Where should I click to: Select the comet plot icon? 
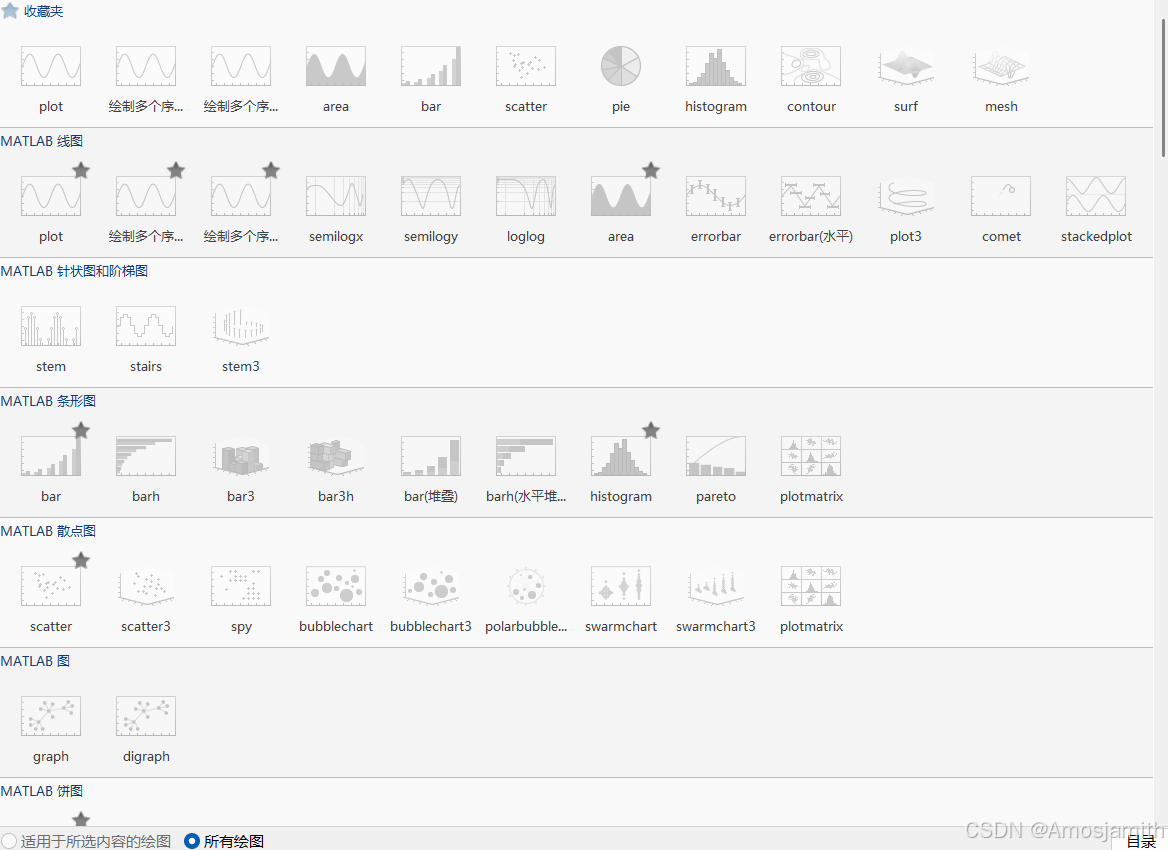(x=1001, y=197)
